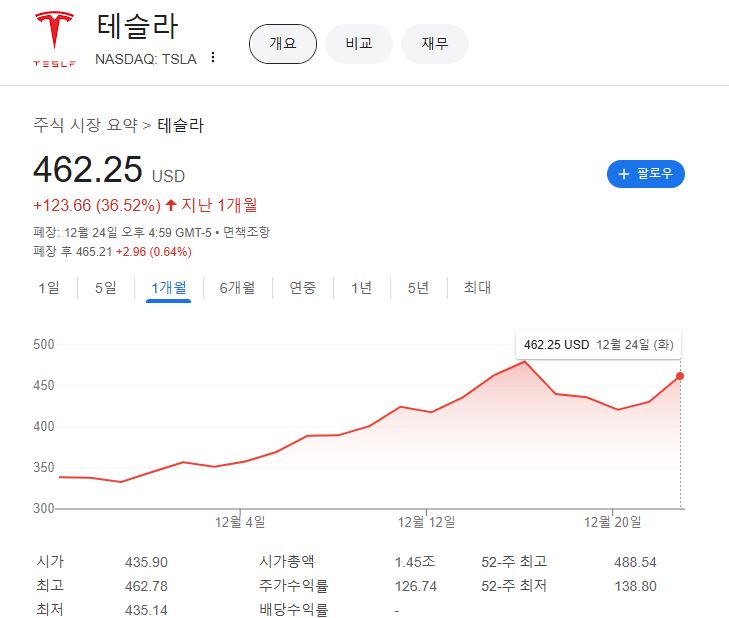This screenshot has width=729, height=618.
Task: Click the 52-주 최고 label
Action: 514,562
